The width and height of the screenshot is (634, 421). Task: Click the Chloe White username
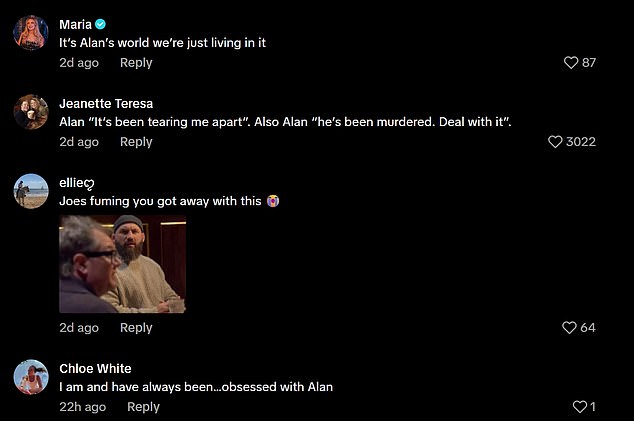(x=95, y=369)
